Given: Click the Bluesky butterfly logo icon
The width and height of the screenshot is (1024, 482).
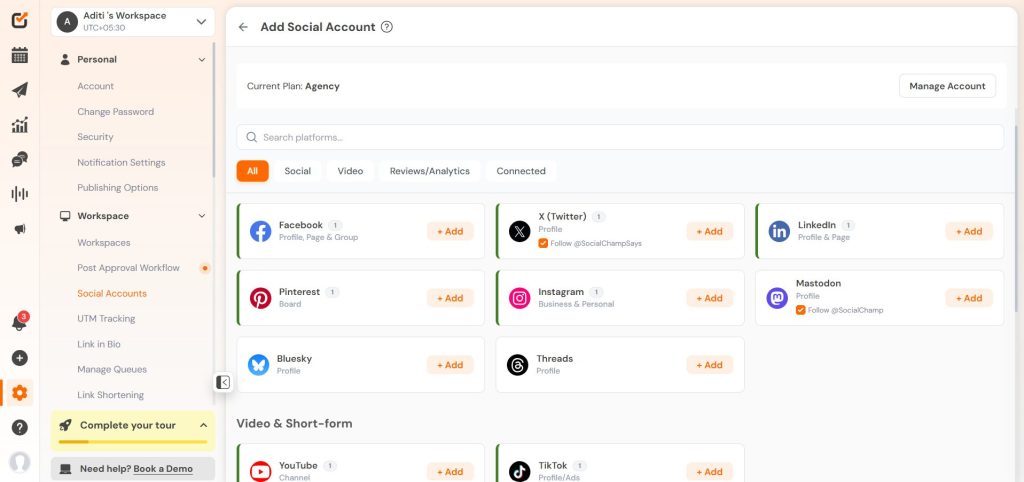Looking at the screenshot, I should [x=259, y=364].
